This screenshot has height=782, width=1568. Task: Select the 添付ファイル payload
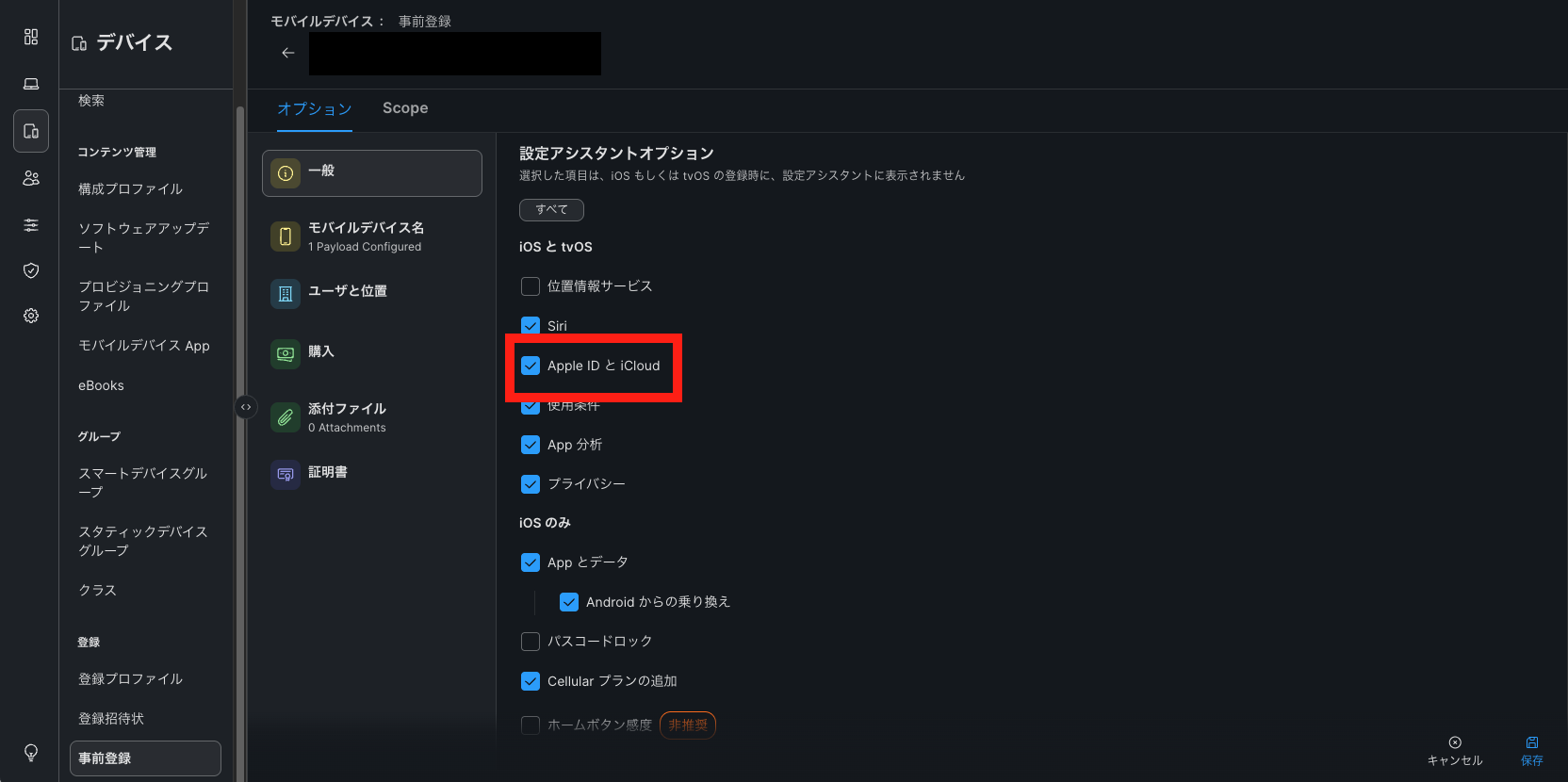(372, 417)
